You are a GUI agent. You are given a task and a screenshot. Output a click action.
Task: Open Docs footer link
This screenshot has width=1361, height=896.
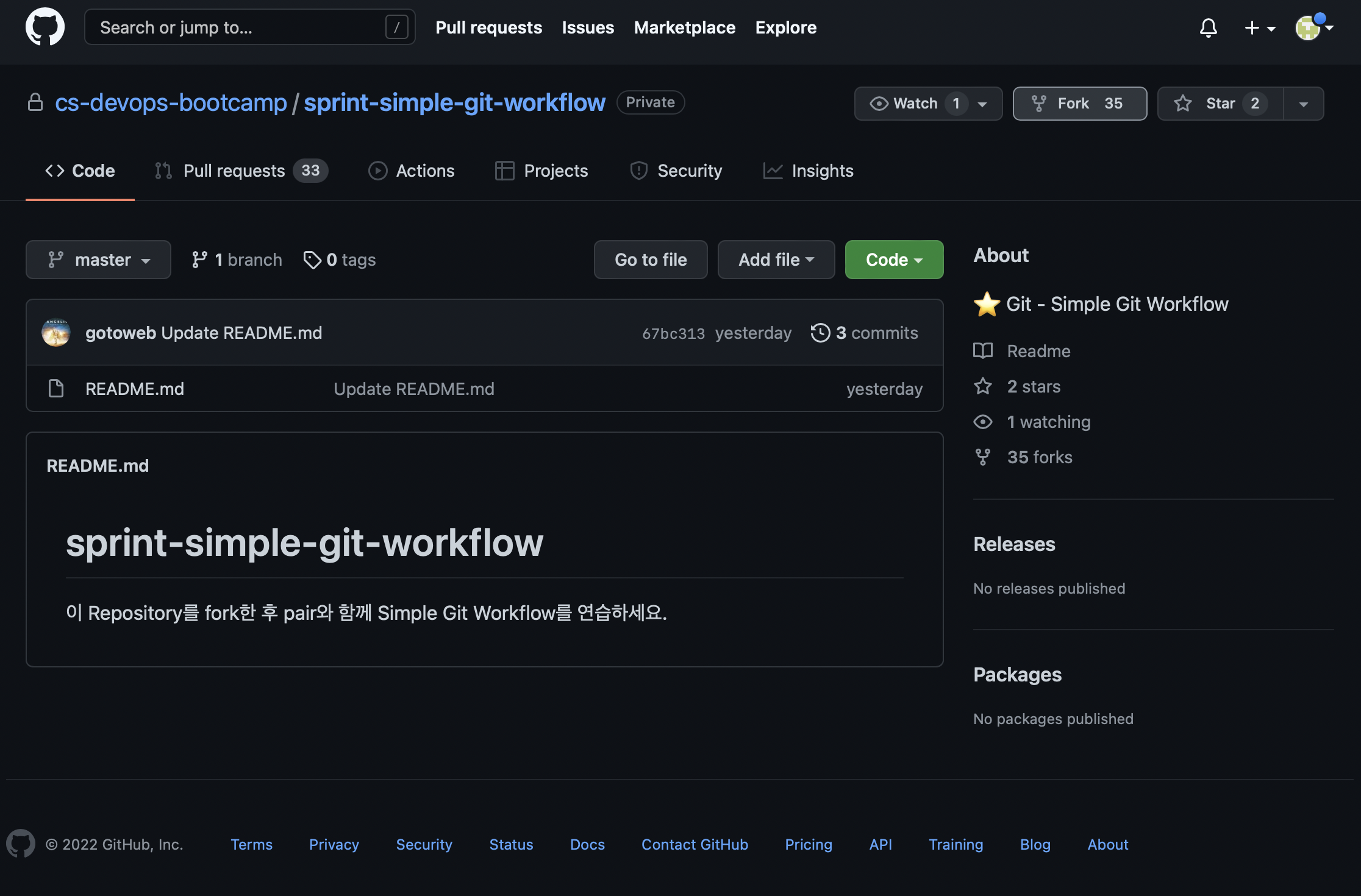(587, 844)
